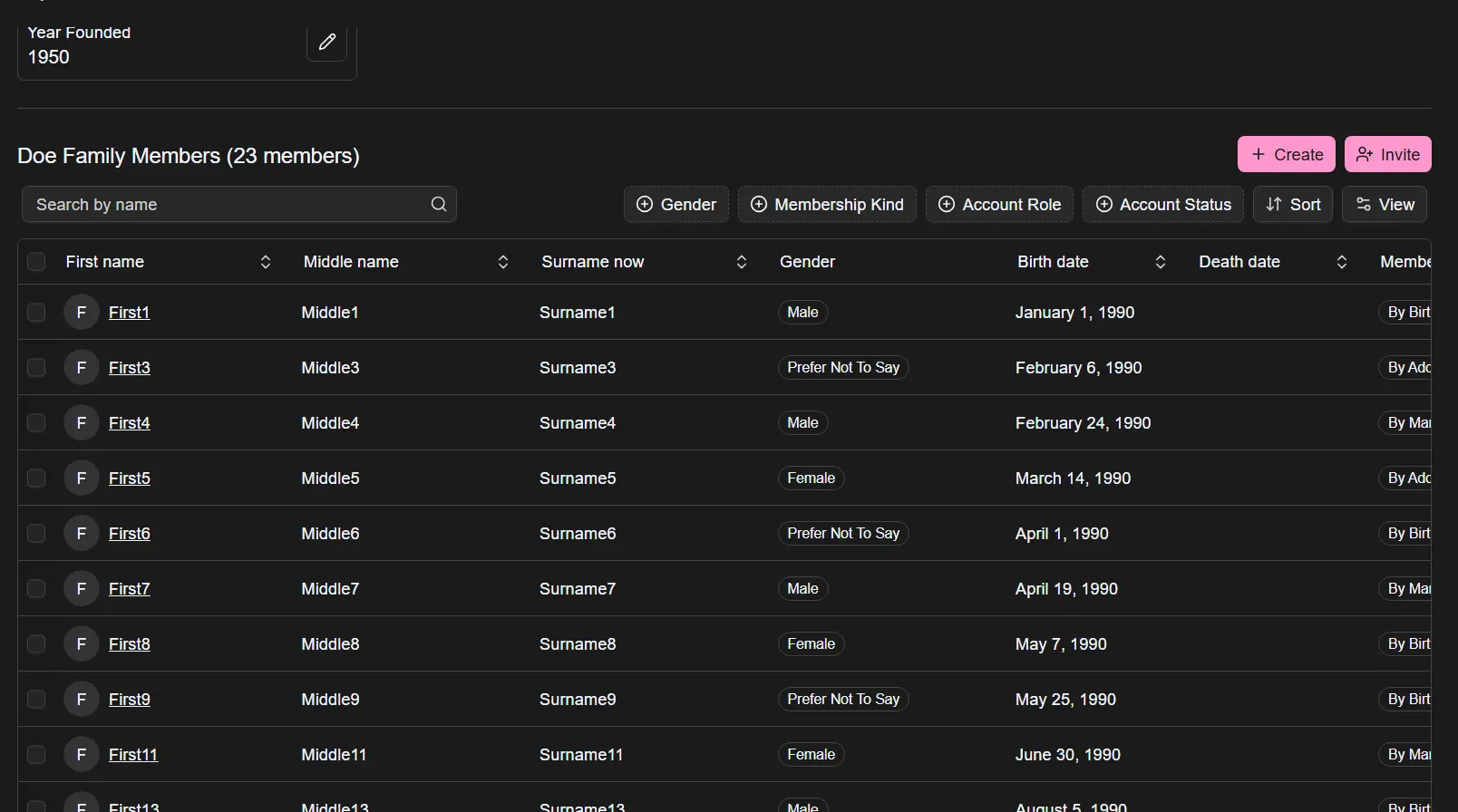Open the View options menu
This screenshot has width=1458, height=812.
coord(1384,204)
